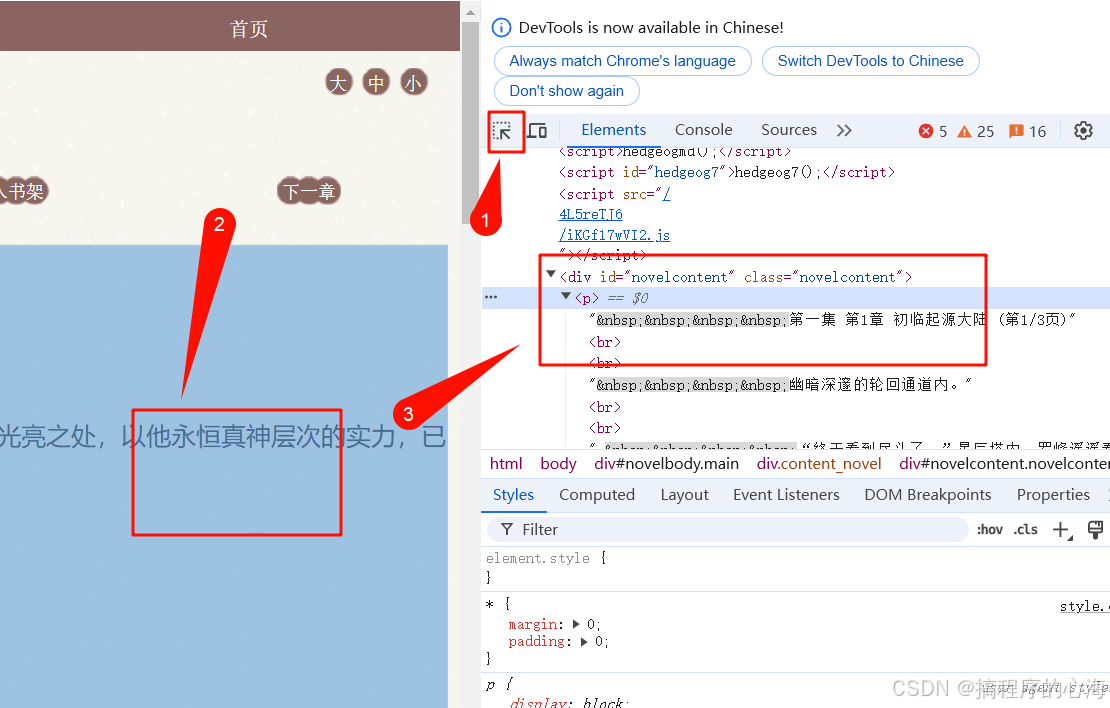Viewport: 1110px width, 708px height.
Task: Open DevTools settings gear
Action: [x=1083, y=131]
